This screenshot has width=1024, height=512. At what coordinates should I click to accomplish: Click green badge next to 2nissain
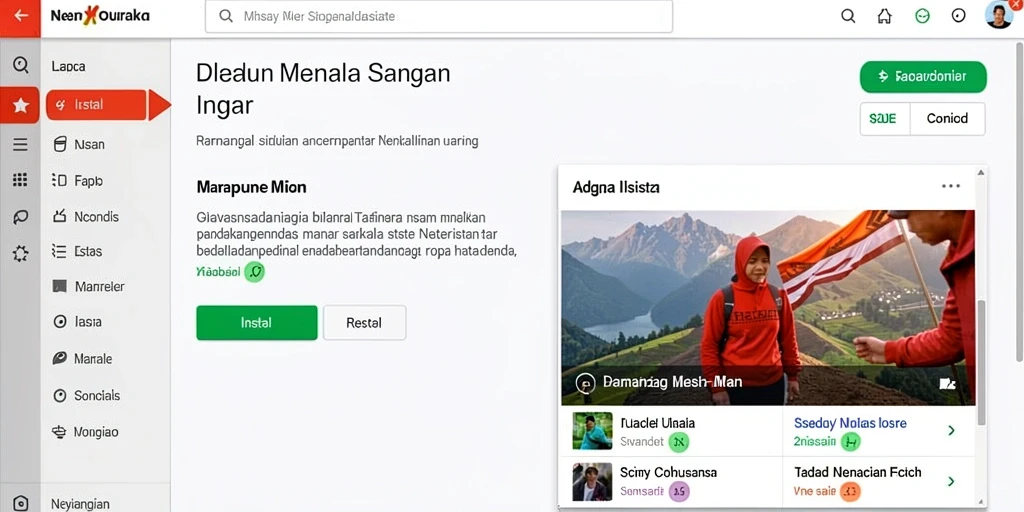pyautogui.click(x=850, y=442)
